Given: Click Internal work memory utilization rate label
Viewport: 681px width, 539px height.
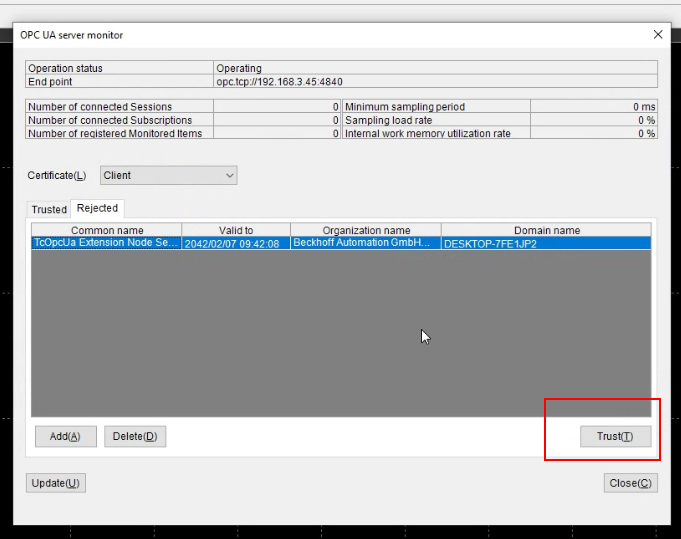Looking at the screenshot, I should tap(427, 133).
